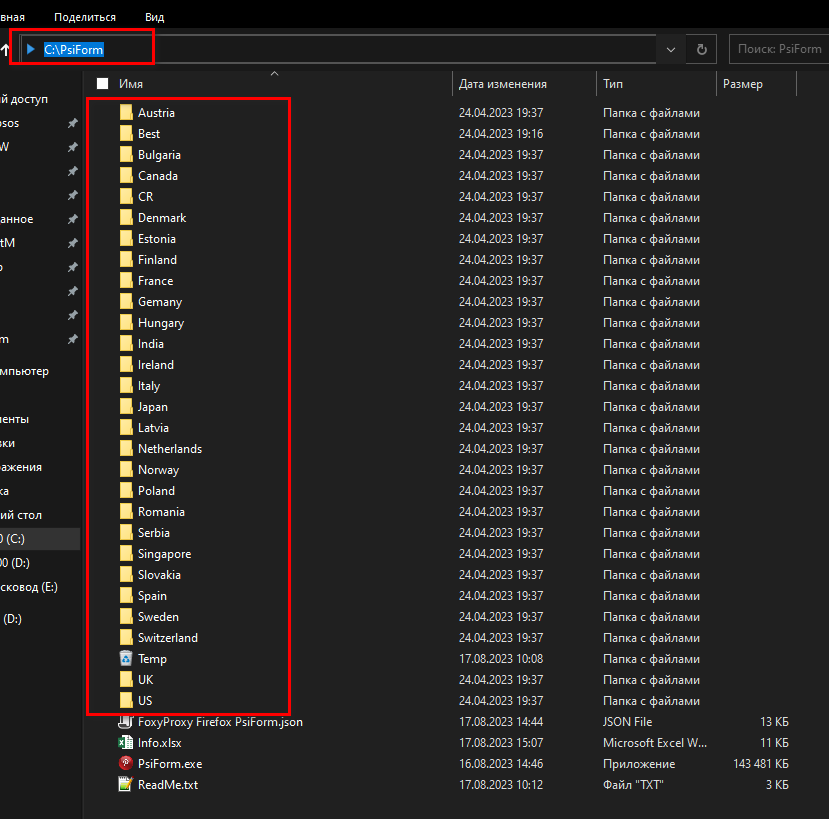This screenshot has height=819, width=829.
Task: Toggle the select-all checkbox in the header
Action: (x=102, y=84)
